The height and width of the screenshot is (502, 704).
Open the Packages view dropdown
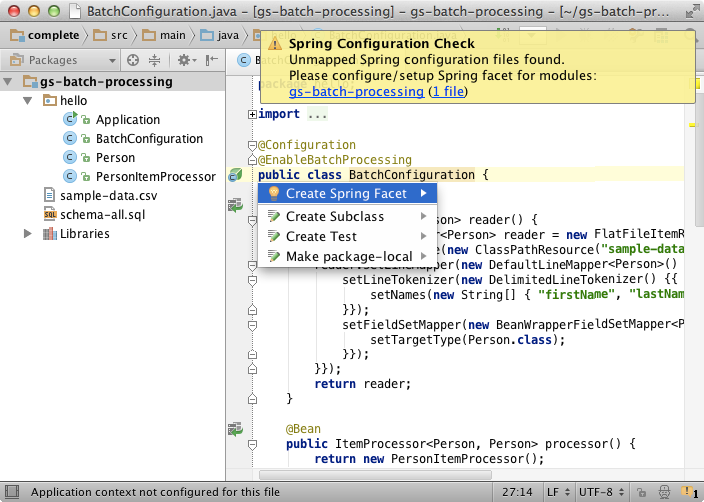click(60, 60)
